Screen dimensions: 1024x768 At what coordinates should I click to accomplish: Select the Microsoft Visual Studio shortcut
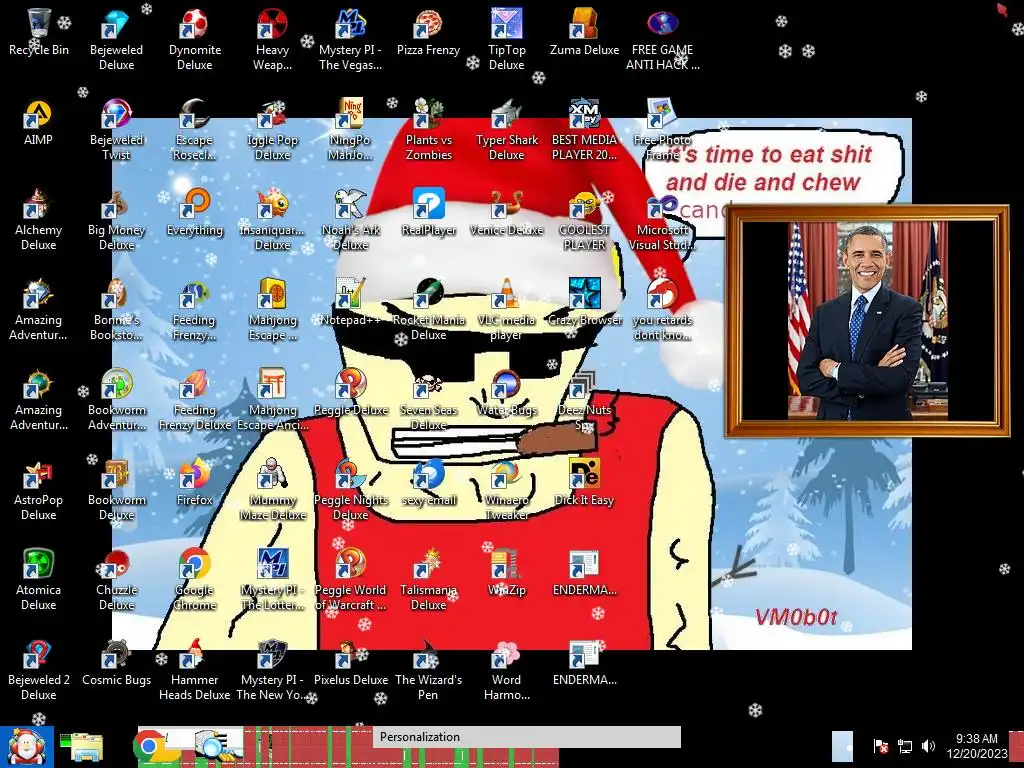(x=662, y=220)
